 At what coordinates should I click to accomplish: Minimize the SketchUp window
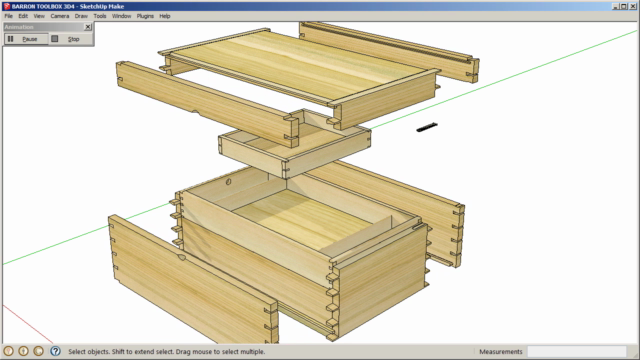(616, 6)
